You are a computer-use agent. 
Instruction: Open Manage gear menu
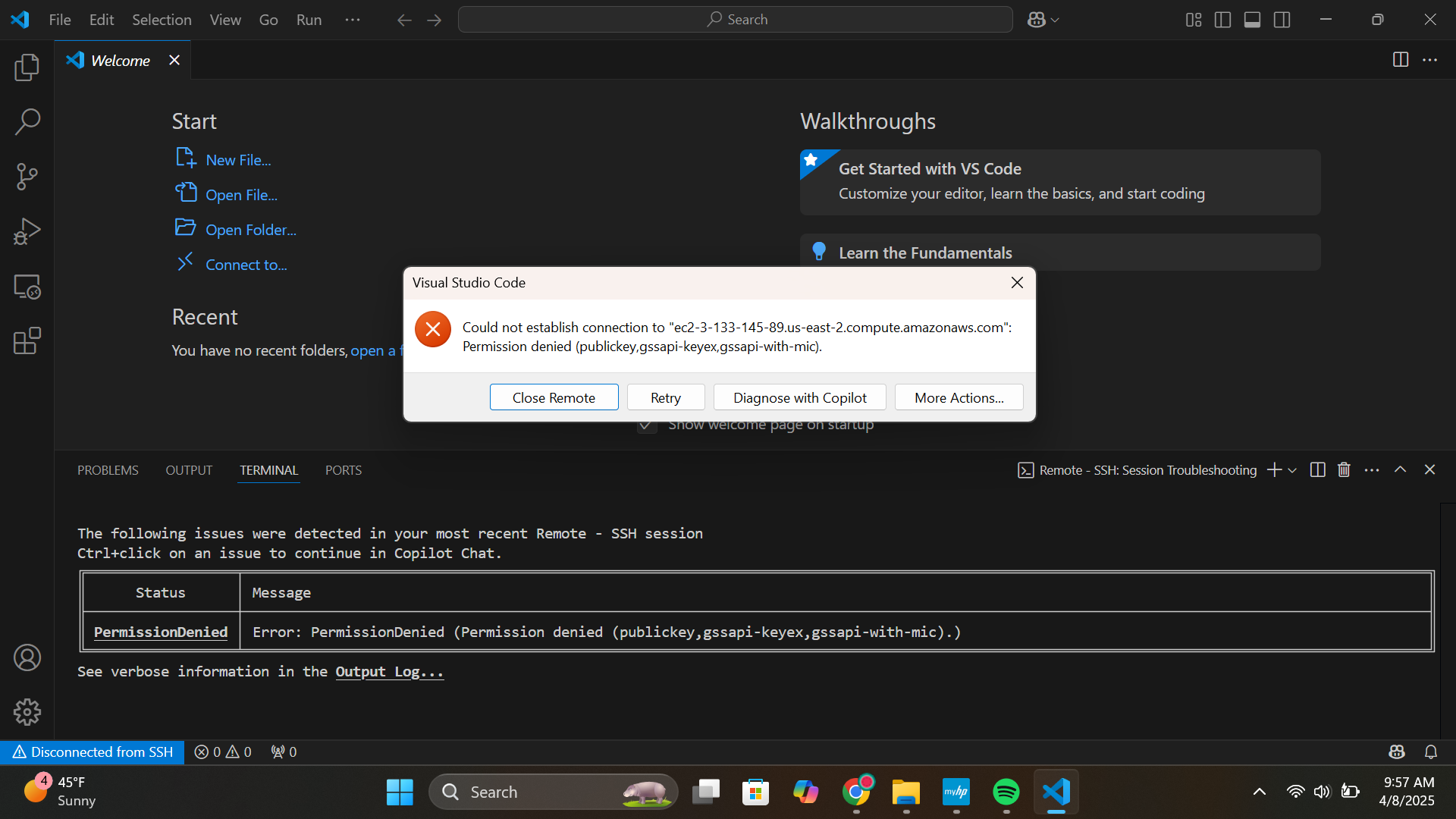(27, 712)
